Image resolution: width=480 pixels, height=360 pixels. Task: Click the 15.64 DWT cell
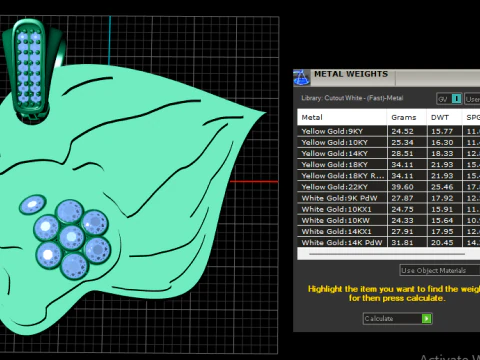(x=444, y=220)
